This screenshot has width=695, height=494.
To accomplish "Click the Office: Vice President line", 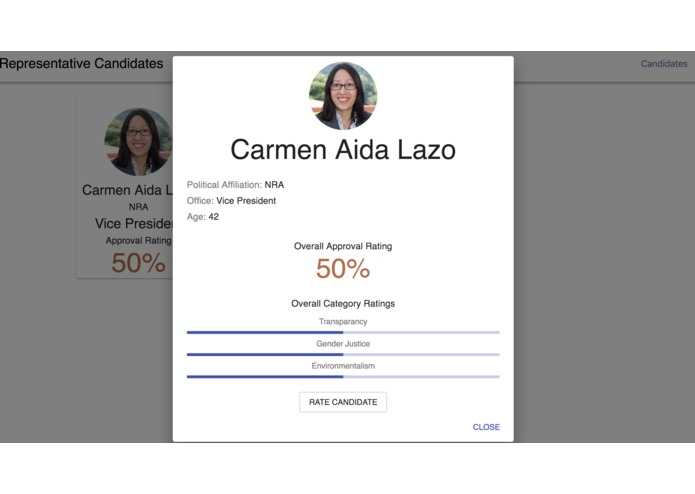I will (x=231, y=201).
